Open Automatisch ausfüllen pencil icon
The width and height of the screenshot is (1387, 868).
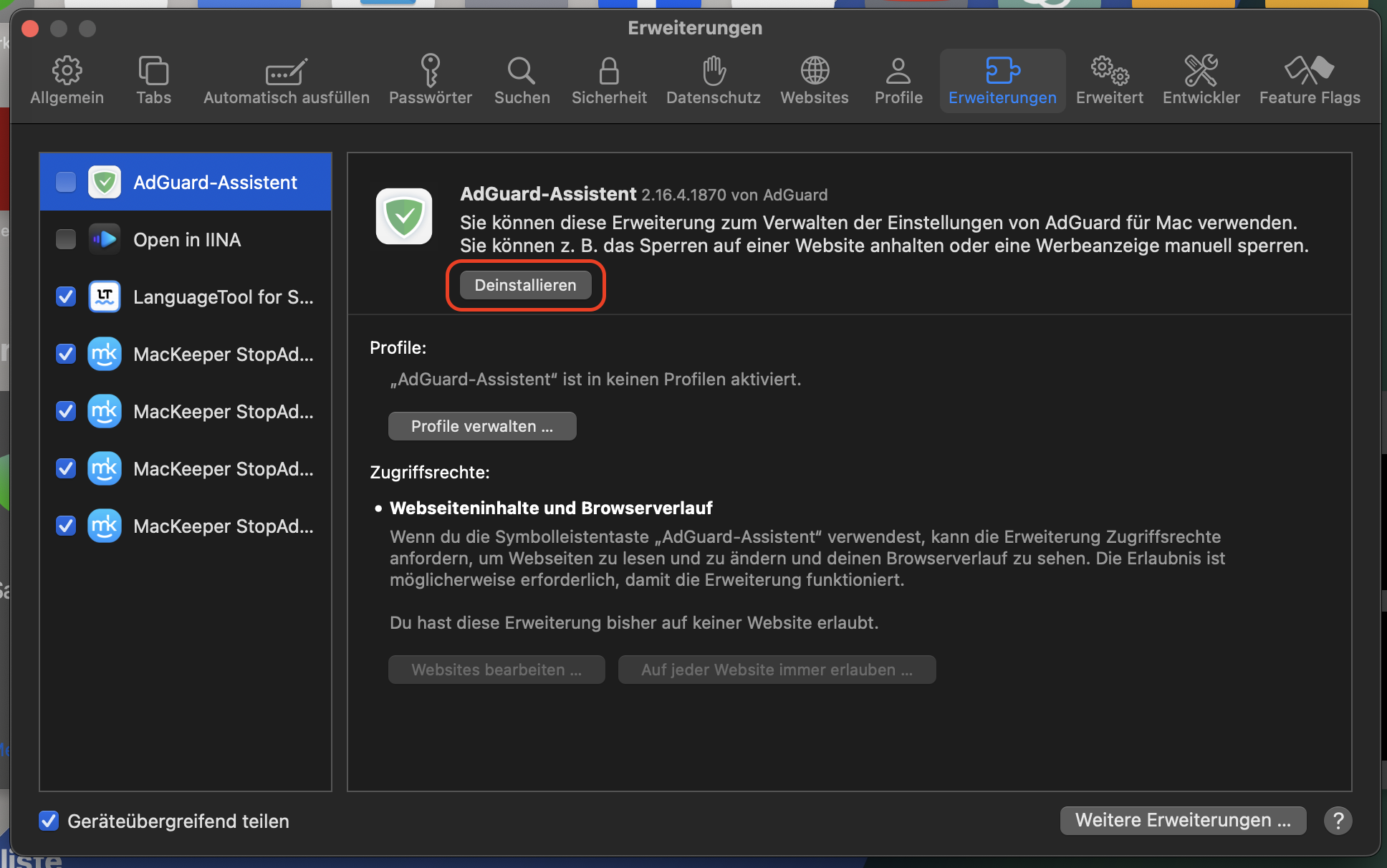pyautogui.click(x=286, y=71)
